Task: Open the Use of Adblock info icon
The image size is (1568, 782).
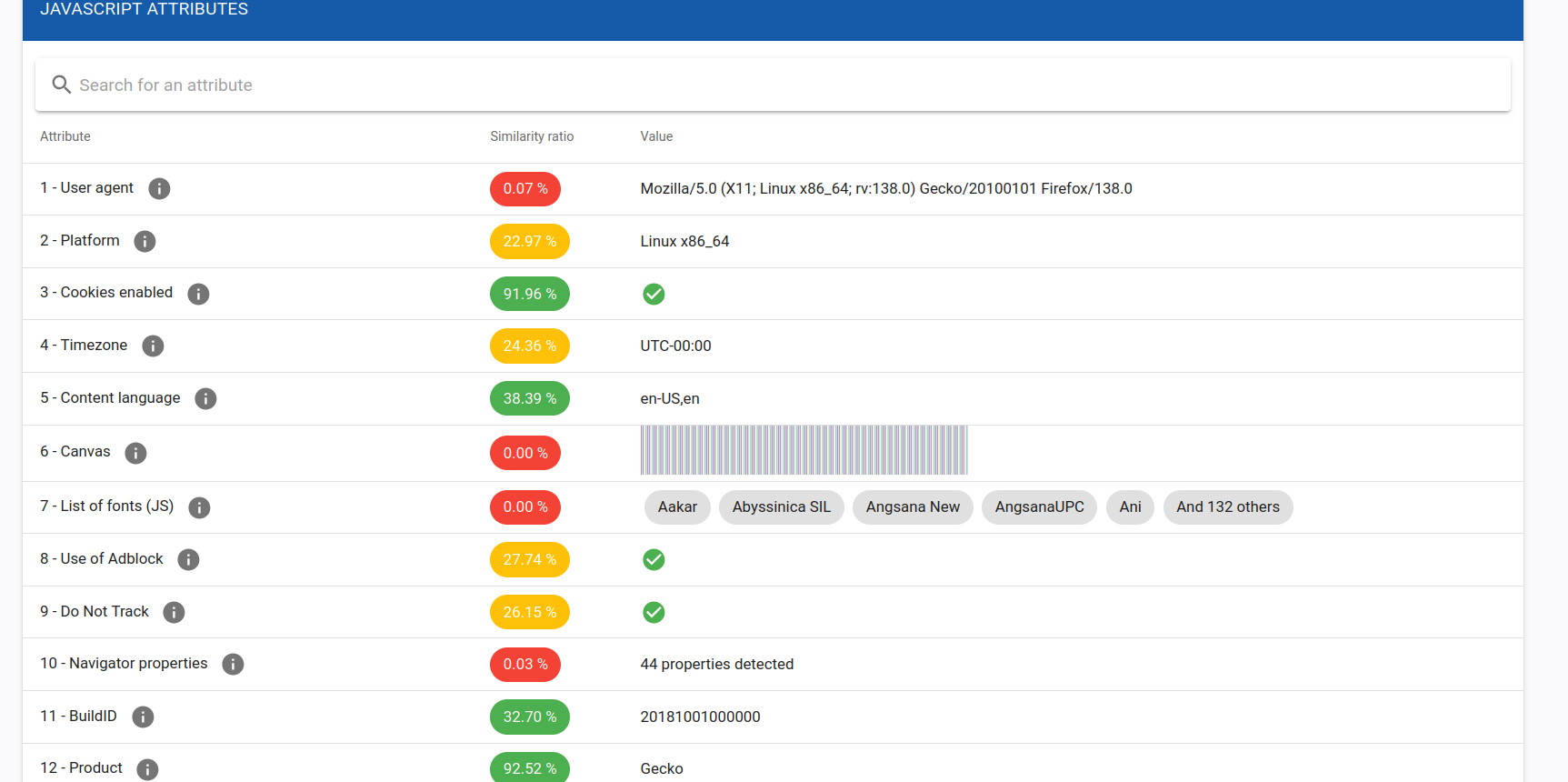Action: 188,559
